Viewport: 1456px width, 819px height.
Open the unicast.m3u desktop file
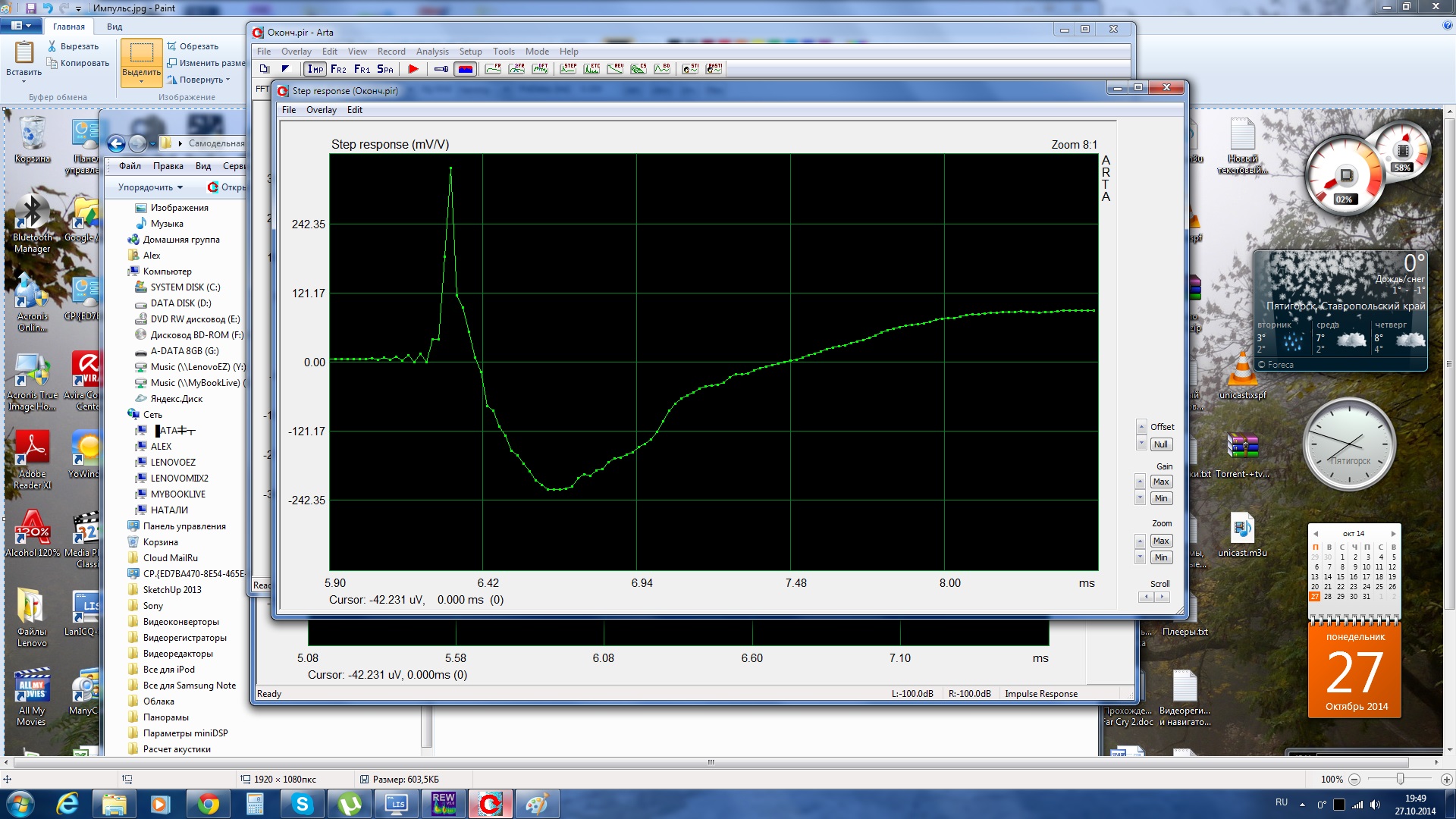click(1242, 535)
